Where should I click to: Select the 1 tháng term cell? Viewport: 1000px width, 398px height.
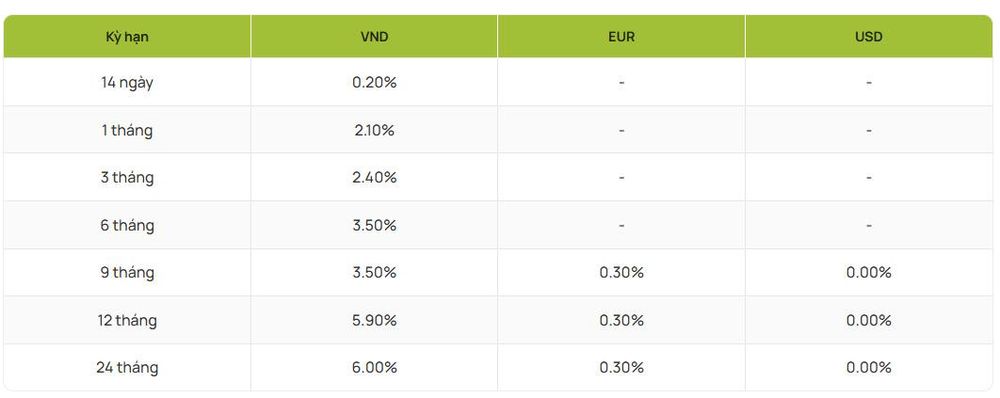pos(127,130)
